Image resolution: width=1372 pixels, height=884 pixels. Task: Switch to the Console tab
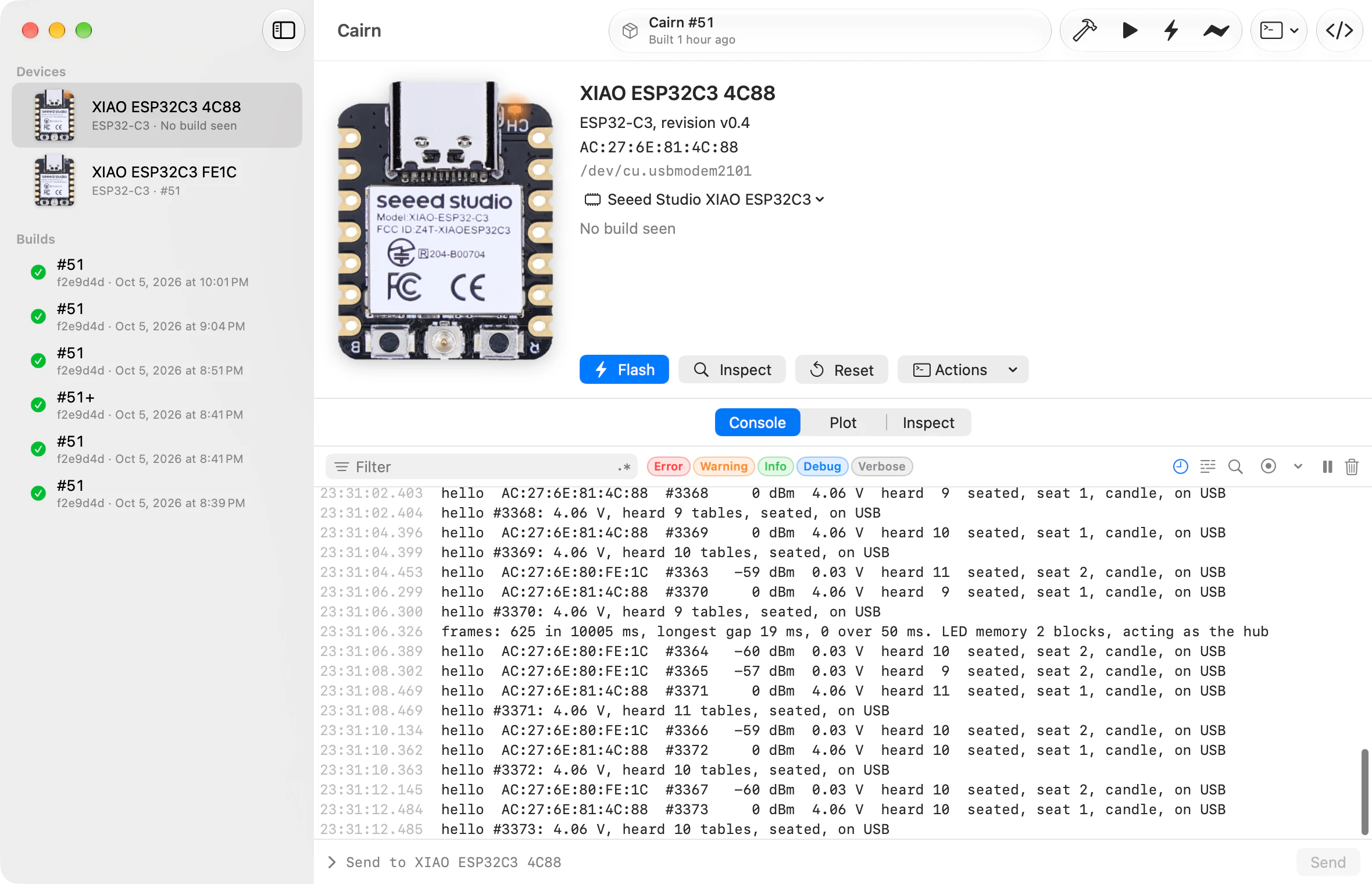[x=758, y=423]
